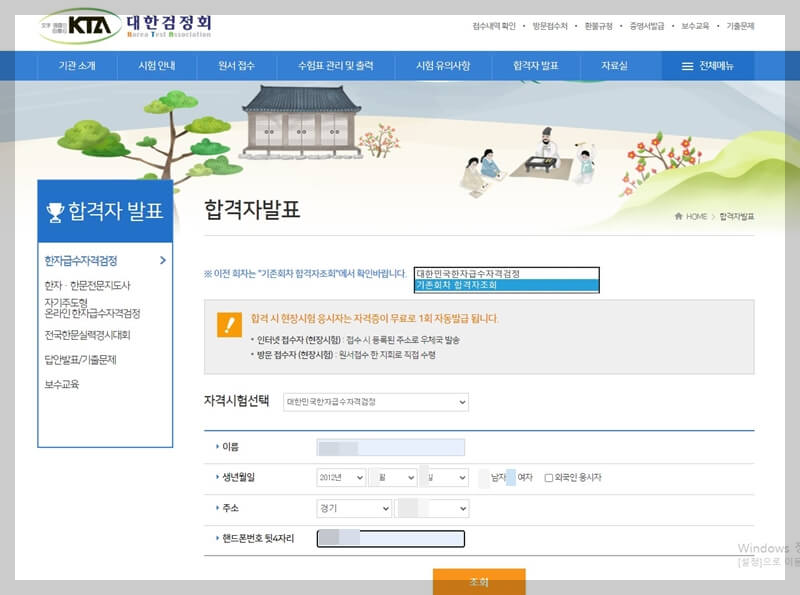Viewport: 800px width, 595px height.
Task: Open the 2012년 birth year dropdown
Action: [343, 476]
